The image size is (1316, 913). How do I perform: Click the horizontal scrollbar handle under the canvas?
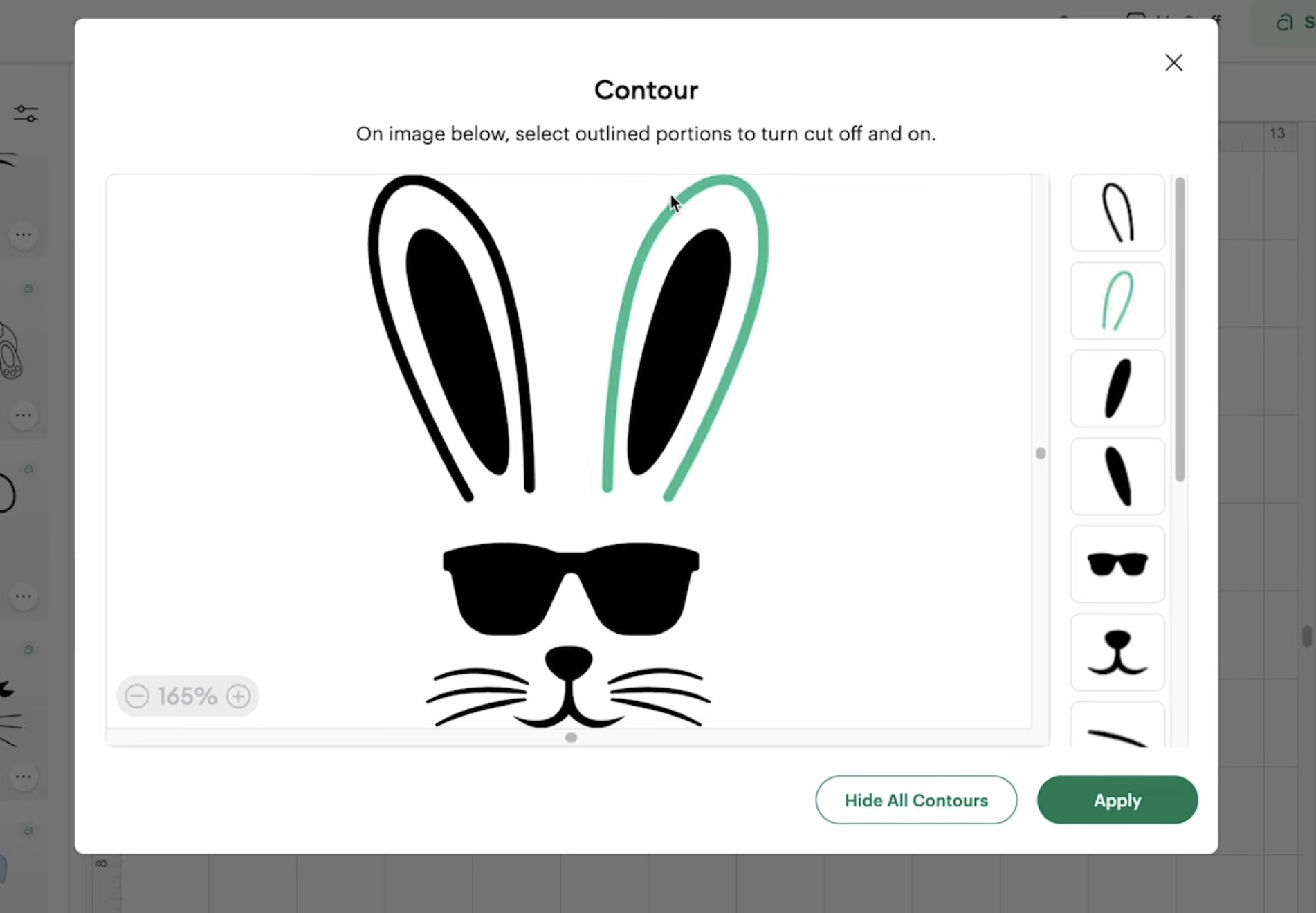pyautogui.click(x=570, y=737)
